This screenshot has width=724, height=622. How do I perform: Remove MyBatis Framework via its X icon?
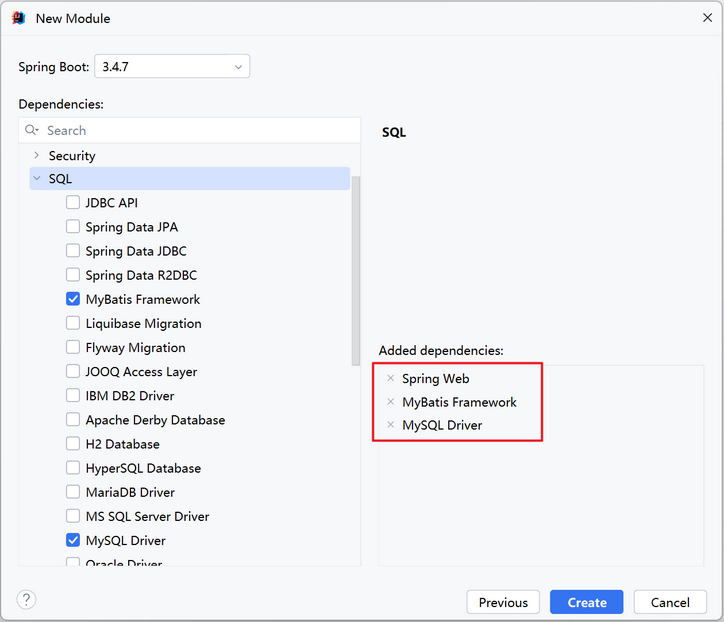(x=391, y=402)
